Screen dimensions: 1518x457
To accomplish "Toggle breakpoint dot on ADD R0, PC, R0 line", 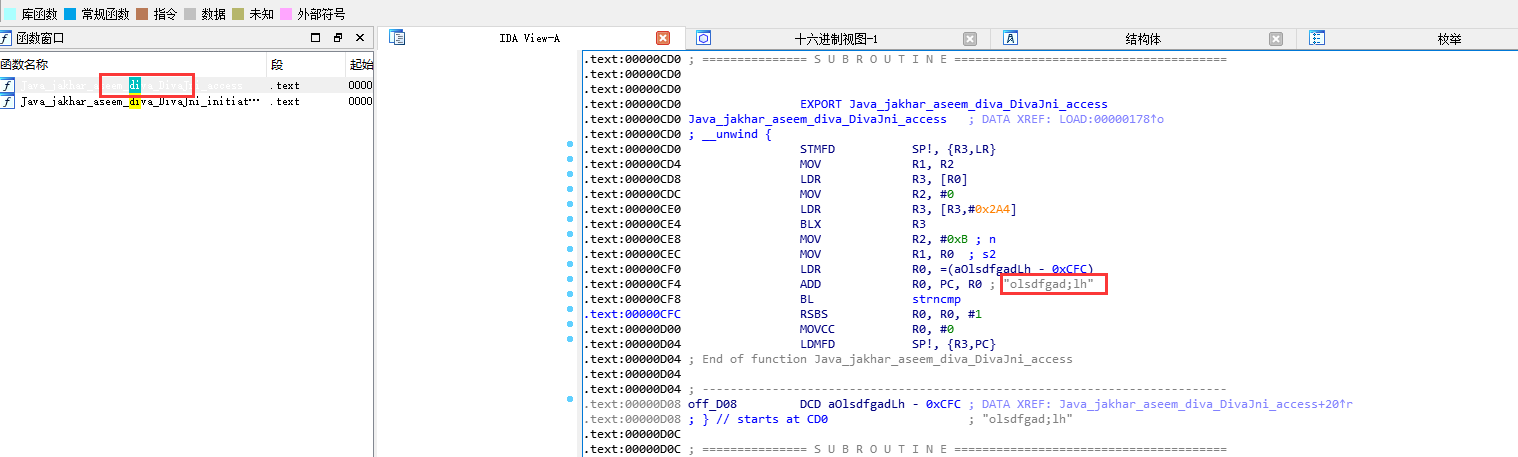I will click(570, 280).
